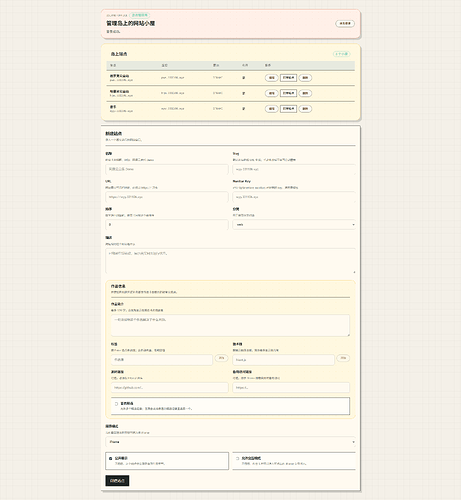Viewport: 461px width, 500px height.
Task: Toggle the checkbox inside the yellow work-info section
Action: tap(116, 404)
